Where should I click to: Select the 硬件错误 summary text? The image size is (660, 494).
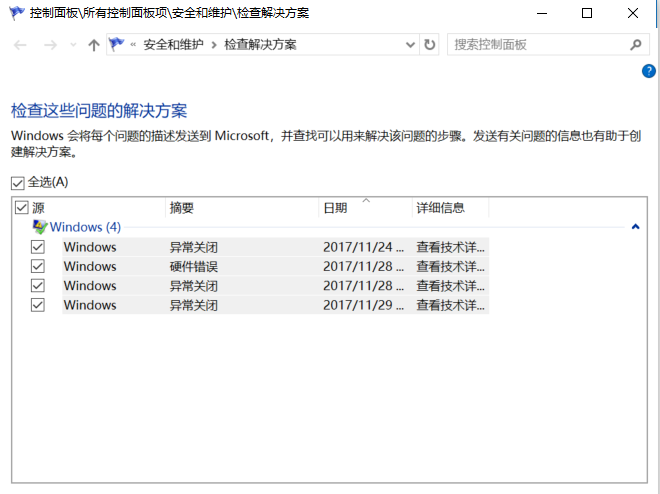[x=194, y=266]
